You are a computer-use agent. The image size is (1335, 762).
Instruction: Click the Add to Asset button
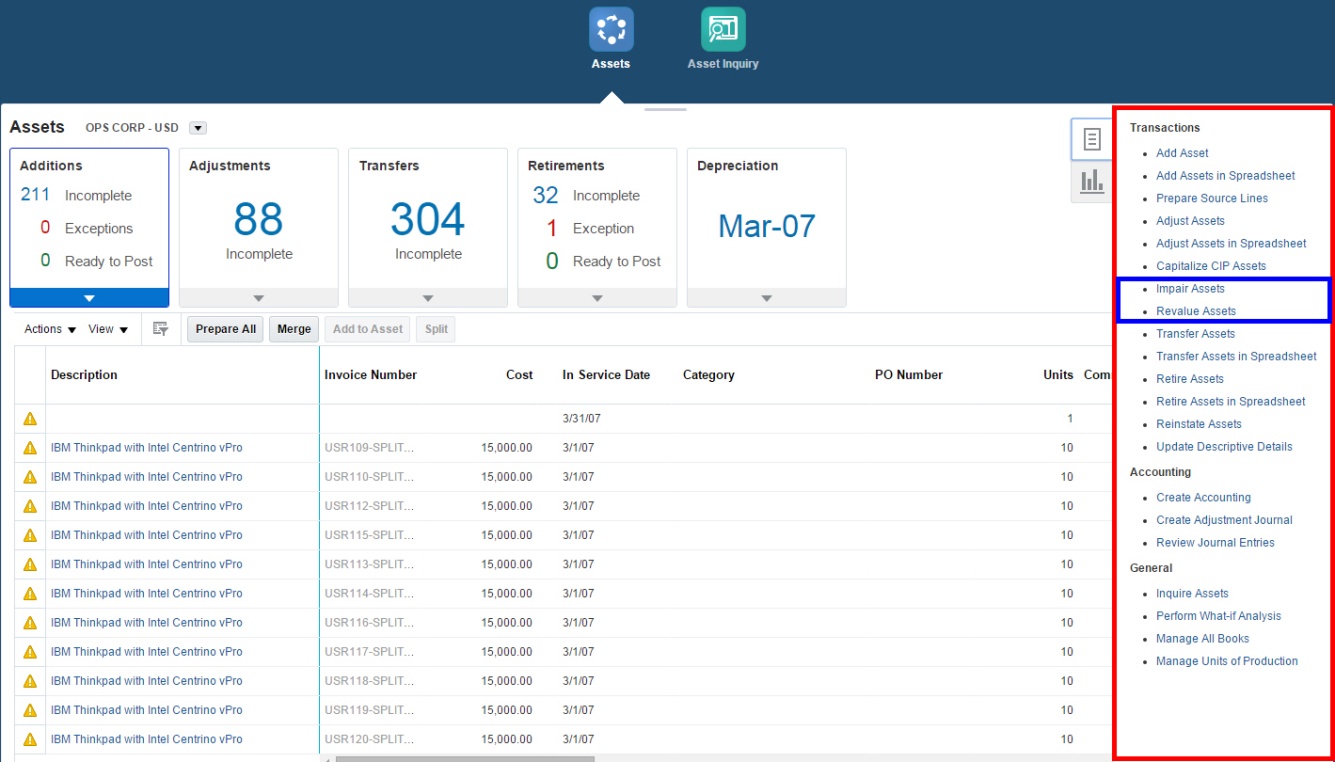click(368, 329)
